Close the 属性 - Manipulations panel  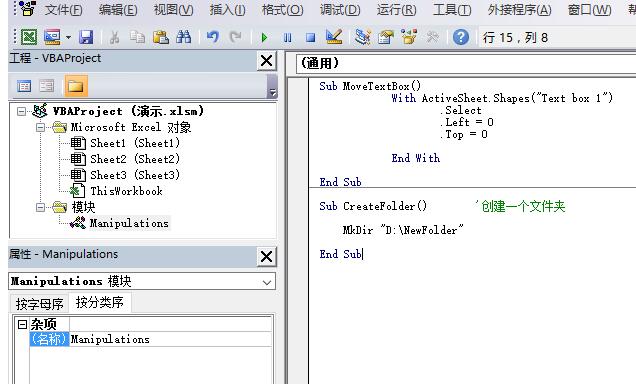pos(266,256)
